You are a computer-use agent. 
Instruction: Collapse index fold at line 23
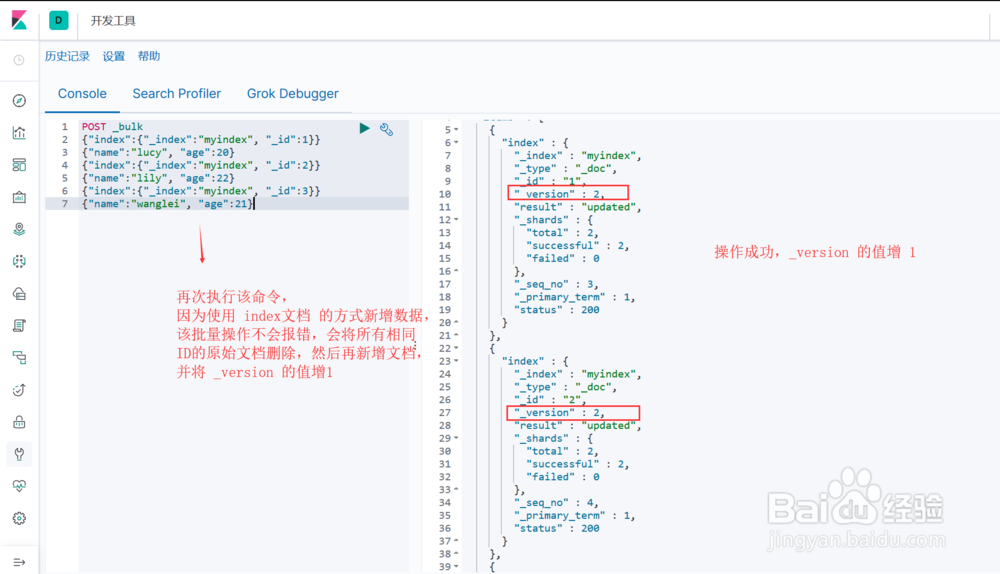[x=456, y=361]
